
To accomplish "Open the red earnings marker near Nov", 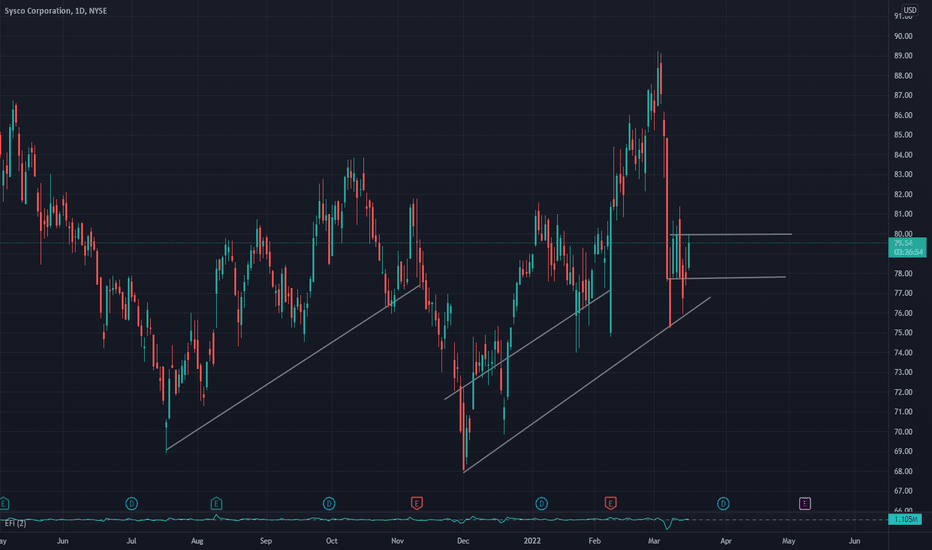I will tap(417, 504).
